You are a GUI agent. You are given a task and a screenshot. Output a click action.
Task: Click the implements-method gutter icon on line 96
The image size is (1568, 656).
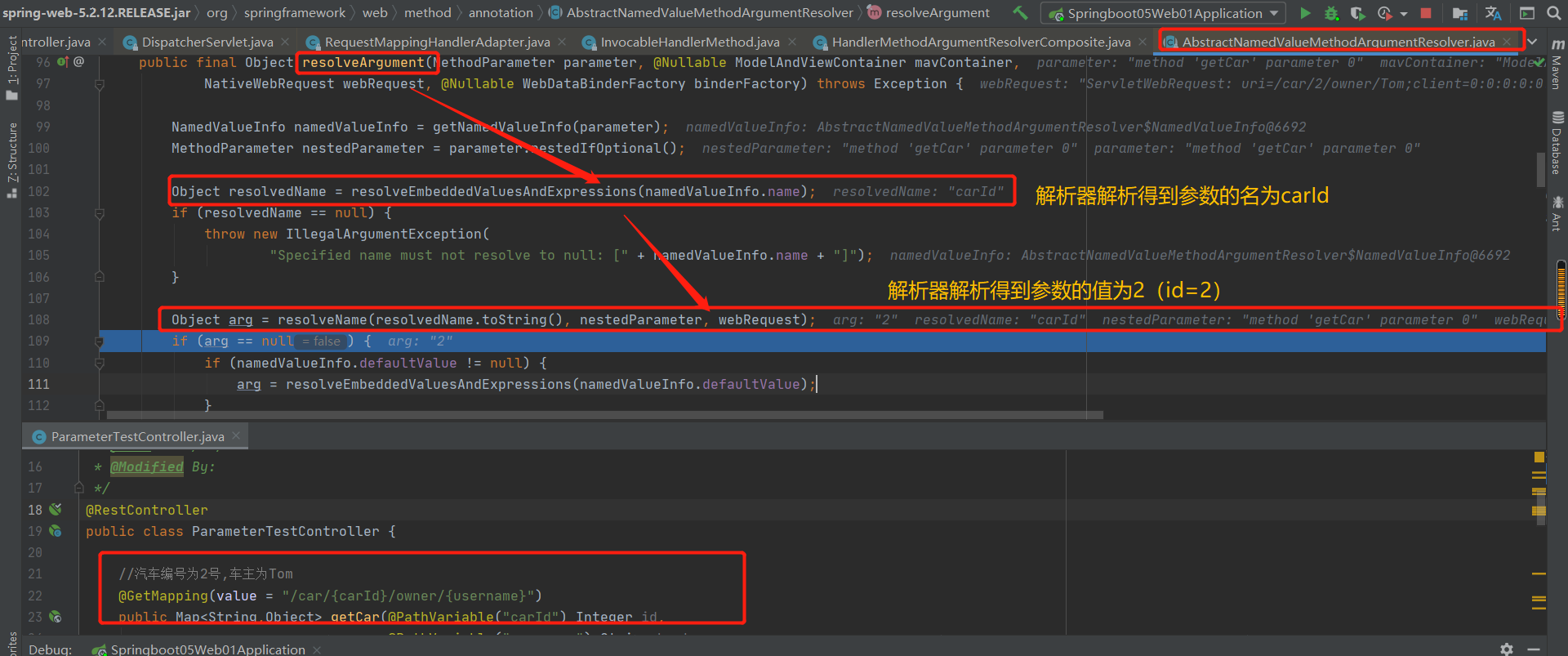pyautogui.click(x=63, y=62)
